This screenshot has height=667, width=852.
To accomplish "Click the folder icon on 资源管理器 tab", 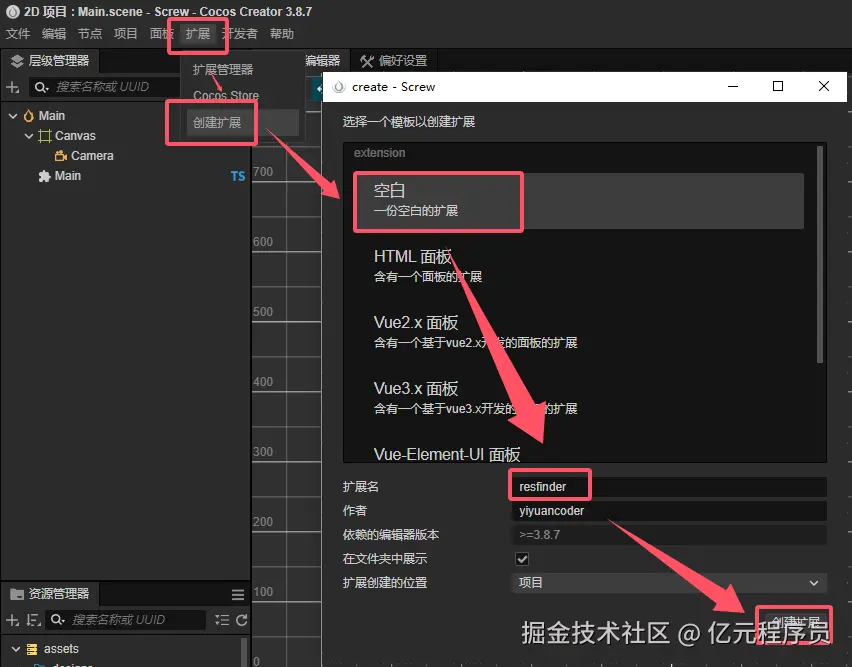I will [x=17, y=594].
